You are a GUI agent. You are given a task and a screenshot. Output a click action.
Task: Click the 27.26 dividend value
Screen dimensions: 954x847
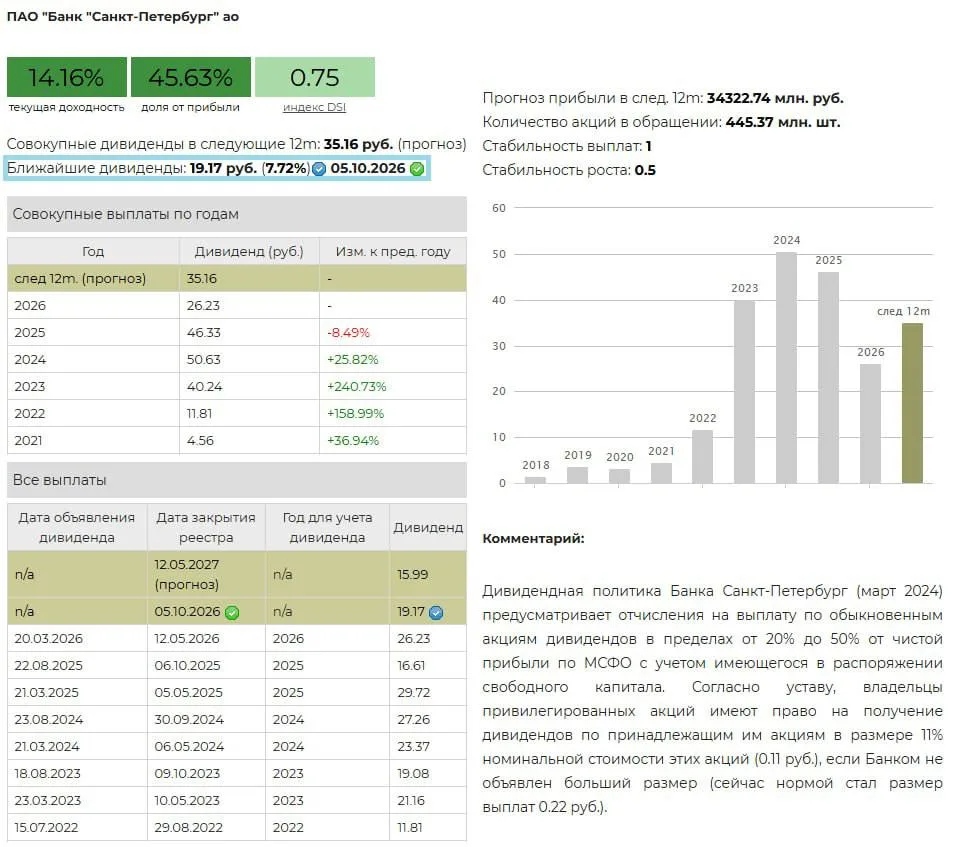click(414, 720)
